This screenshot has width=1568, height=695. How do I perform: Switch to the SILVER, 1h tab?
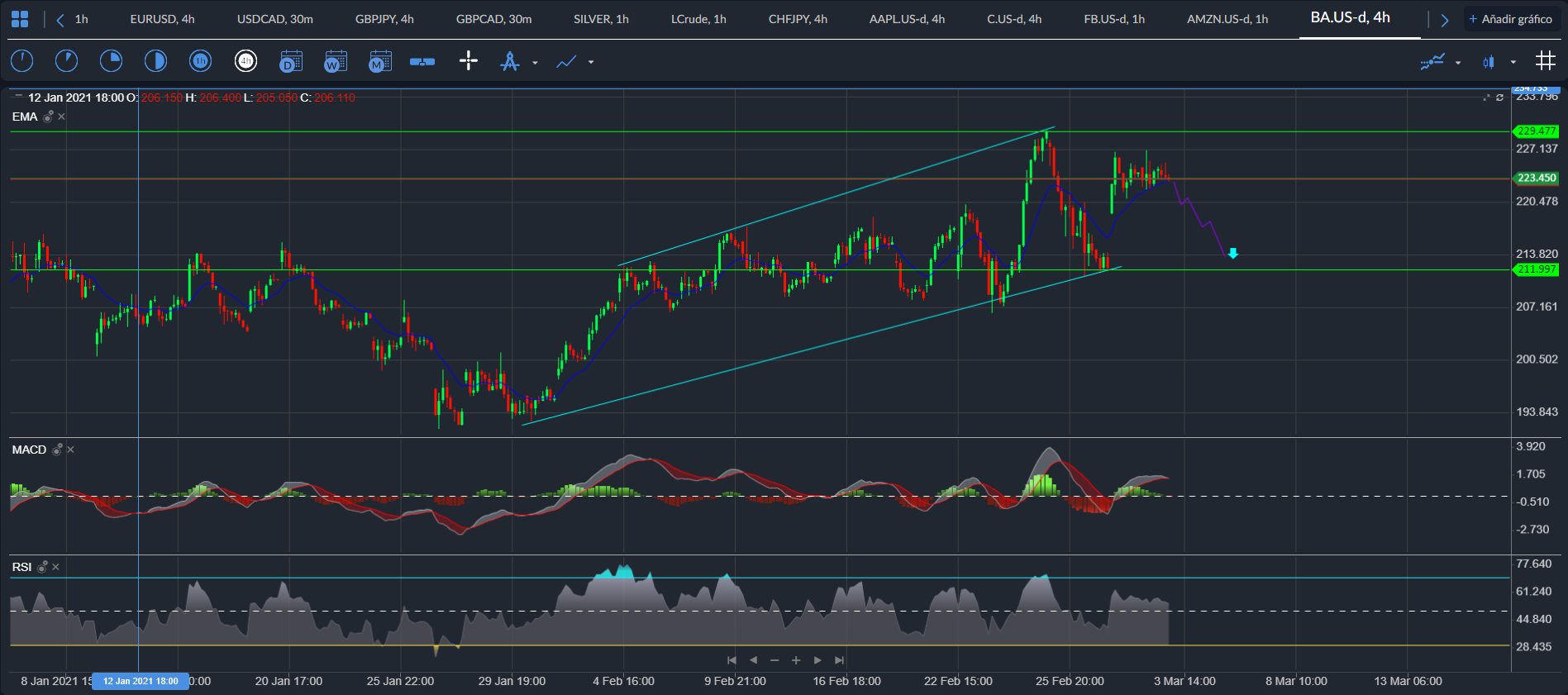point(601,19)
